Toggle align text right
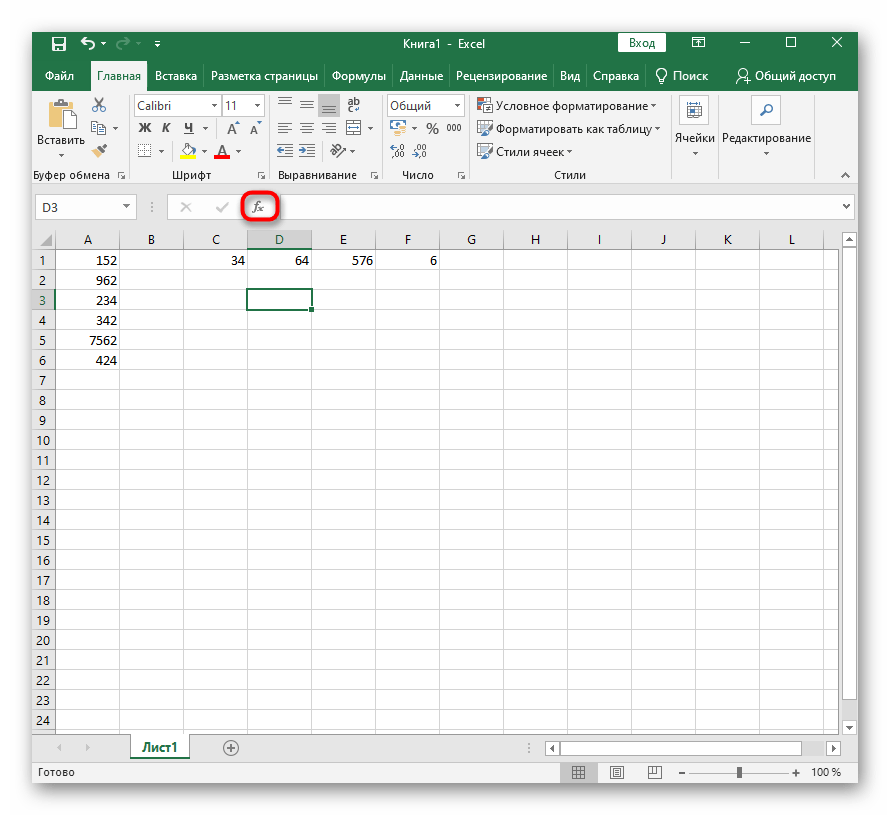The width and height of the screenshot is (890, 815). pos(329,128)
